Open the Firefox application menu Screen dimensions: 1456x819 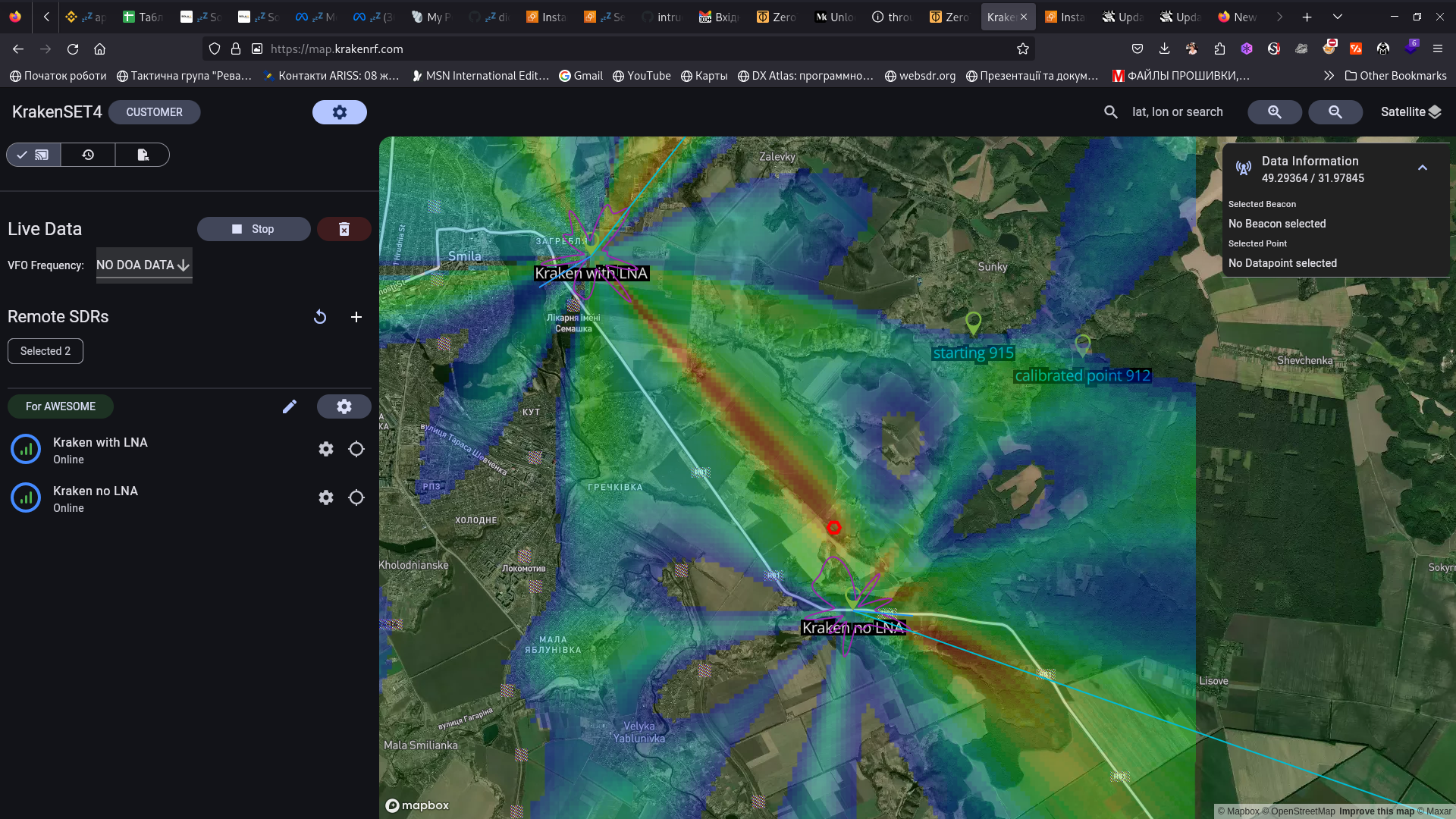point(1438,49)
